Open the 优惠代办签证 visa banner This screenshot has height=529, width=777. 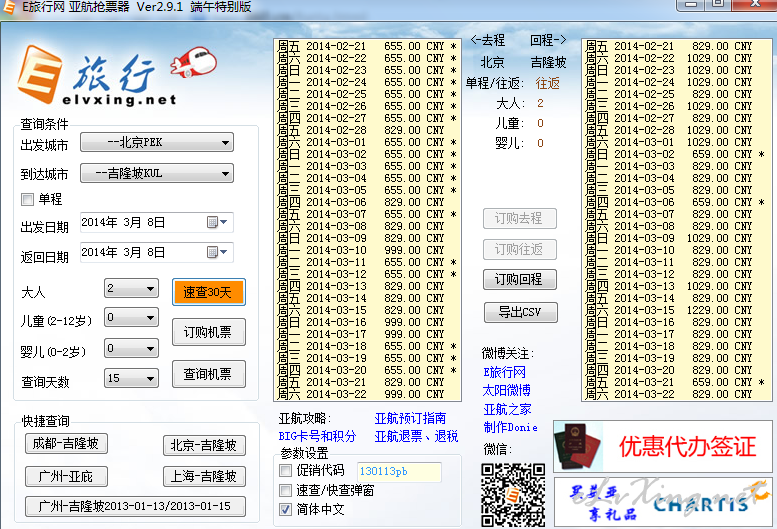(x=663, y=446)
